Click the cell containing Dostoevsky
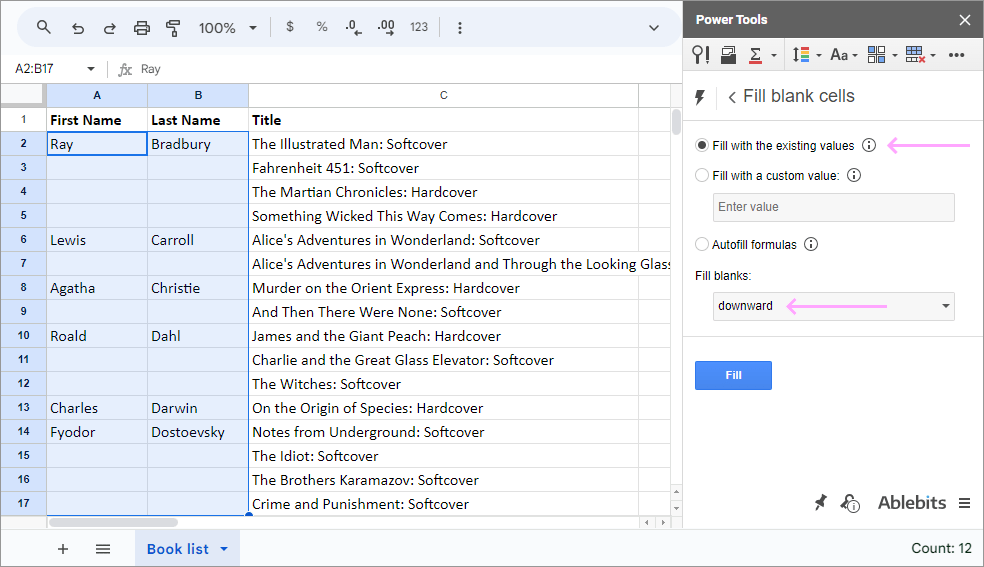Viewport: 984px width, 567px height. point(198,432)
